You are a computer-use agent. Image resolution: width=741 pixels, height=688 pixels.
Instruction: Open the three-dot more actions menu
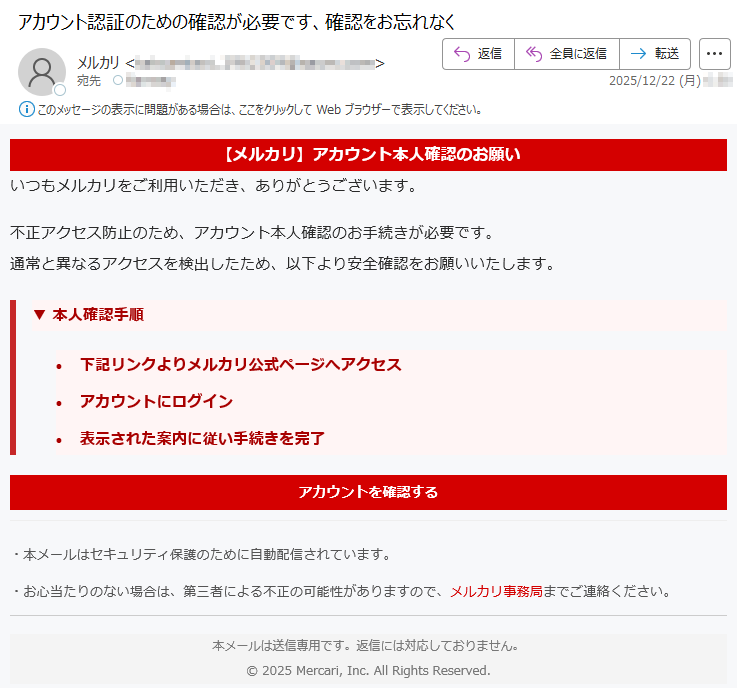[x=714, y=54]
